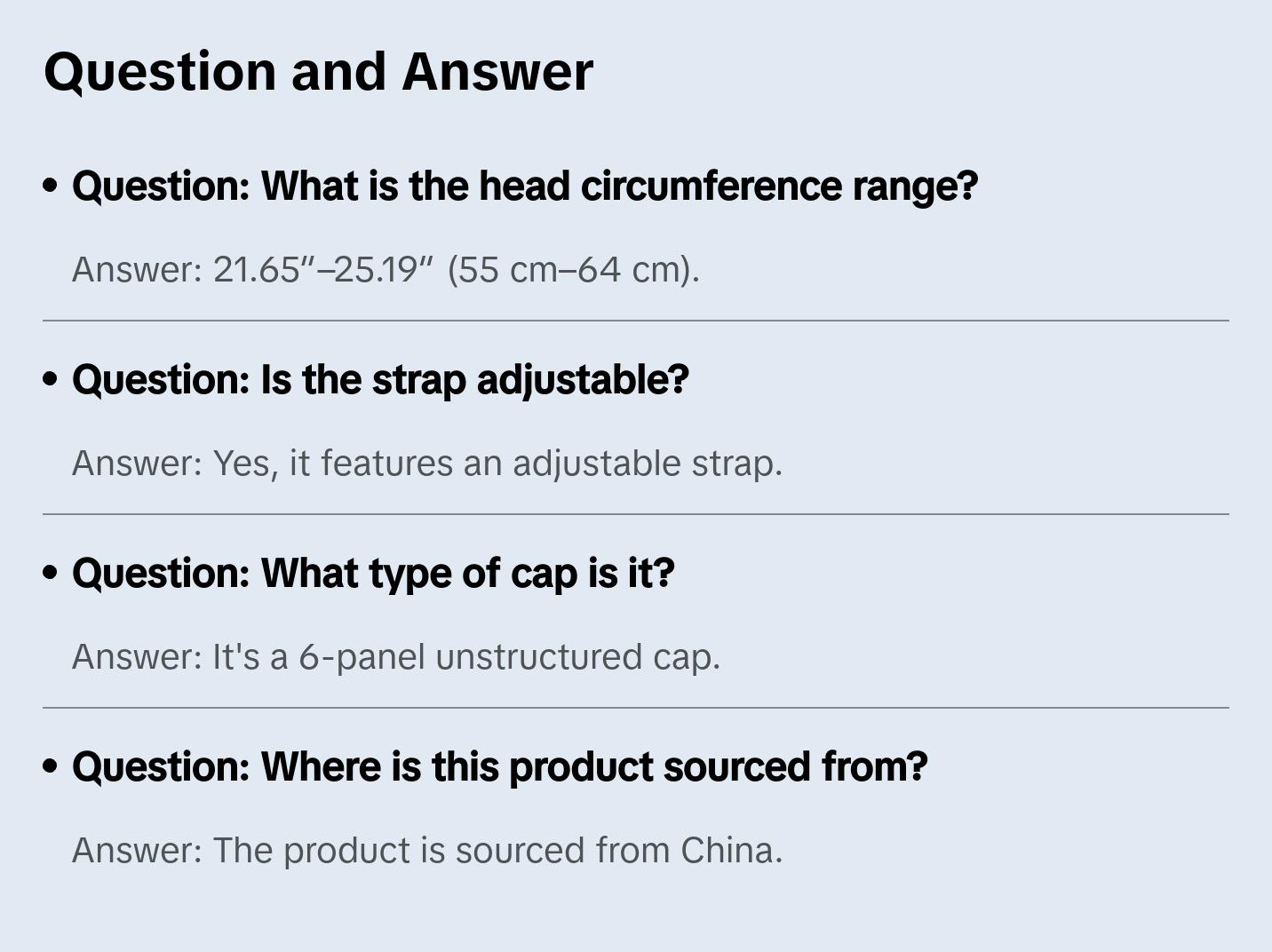Click the "Question and Answer" heading
This screenshot has width=1272, height=952.
[x=318, y=71]
